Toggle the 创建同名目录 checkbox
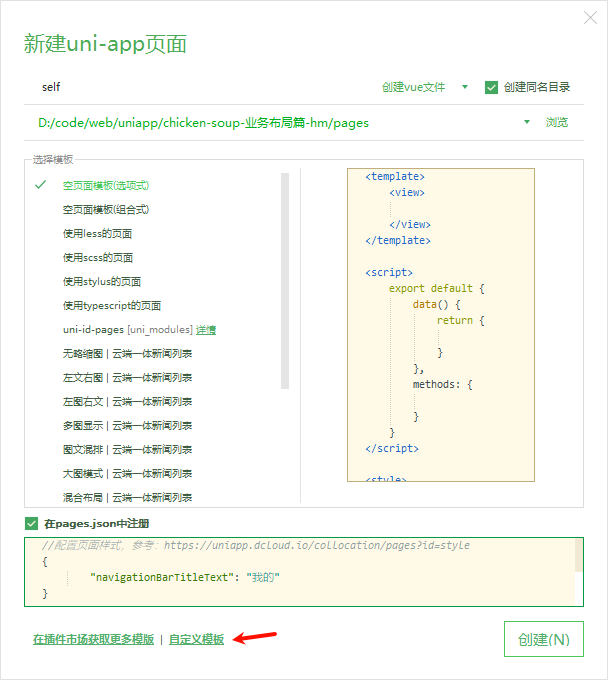This screenshot has height=680, width=608. 491,88
